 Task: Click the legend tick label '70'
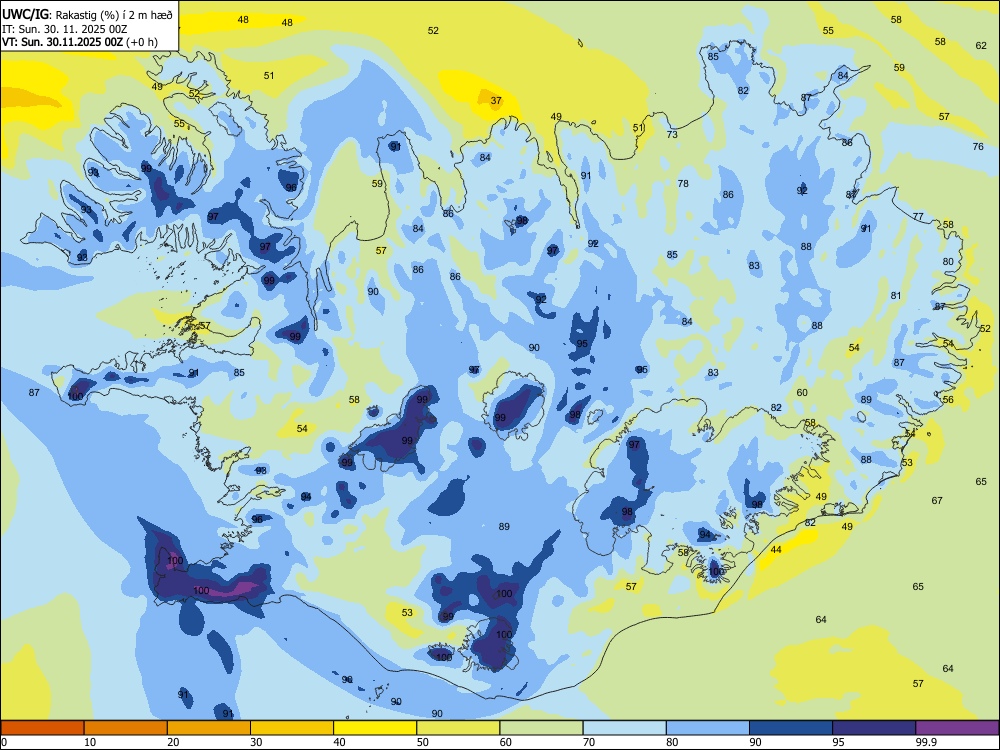point(589,742)
